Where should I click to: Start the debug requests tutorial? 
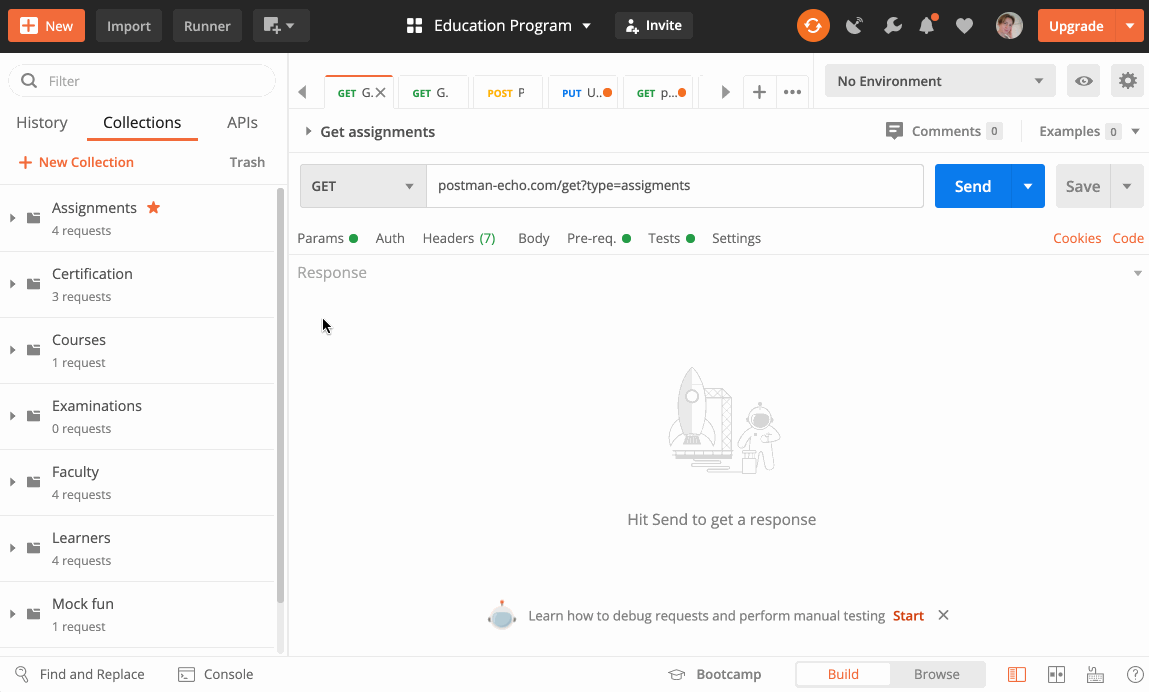coord(907,615)
